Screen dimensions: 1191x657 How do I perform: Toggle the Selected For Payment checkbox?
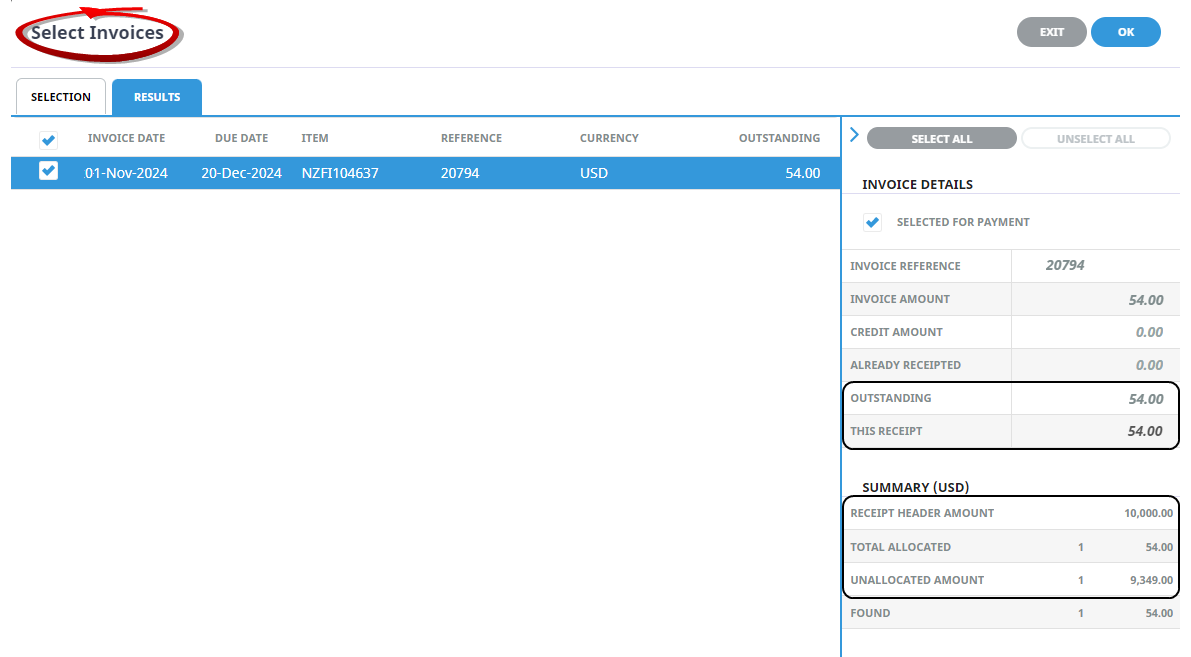tap(873, 222)
